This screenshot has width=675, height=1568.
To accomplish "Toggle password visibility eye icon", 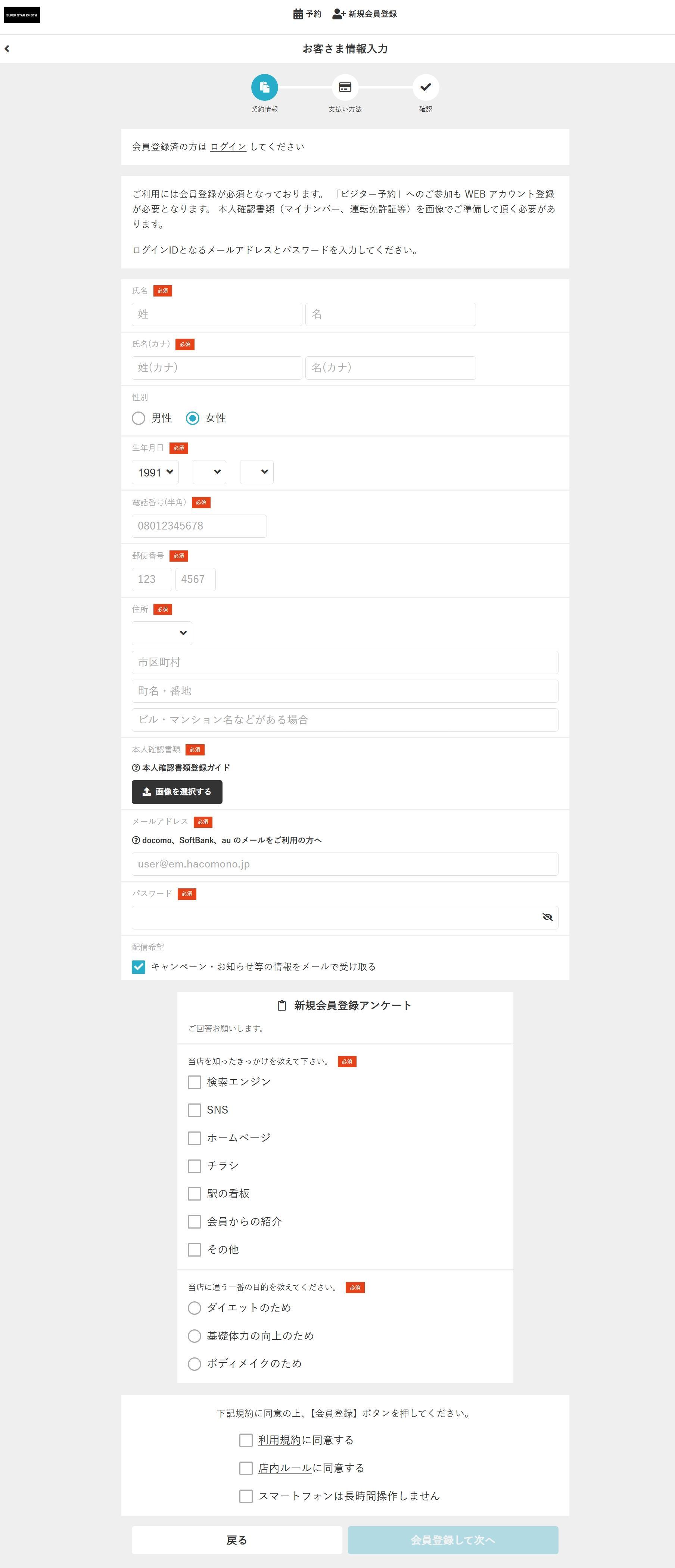I will (547, 917).
